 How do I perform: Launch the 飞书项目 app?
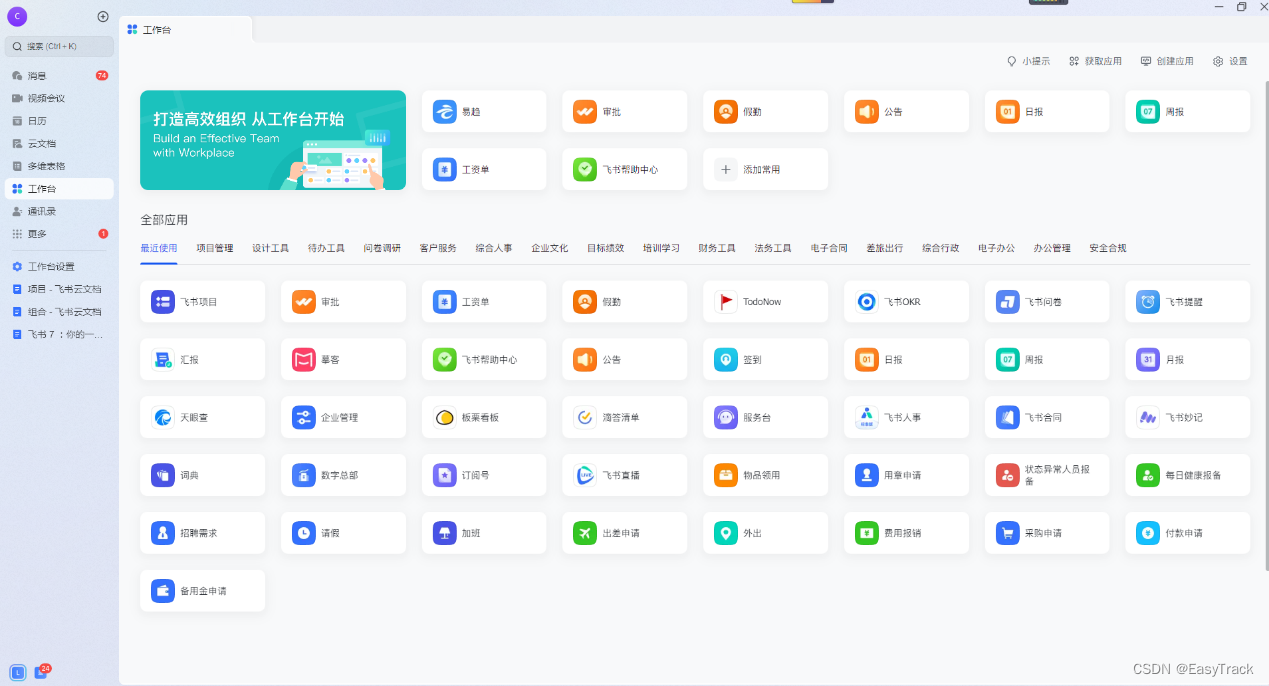pos(203,301)
